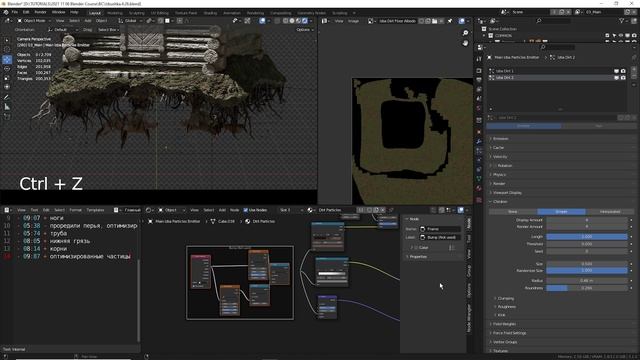640x360 pixels.
Task: Toggle render visibility of Izba Dirt 2
Action: tap(623, 78)
